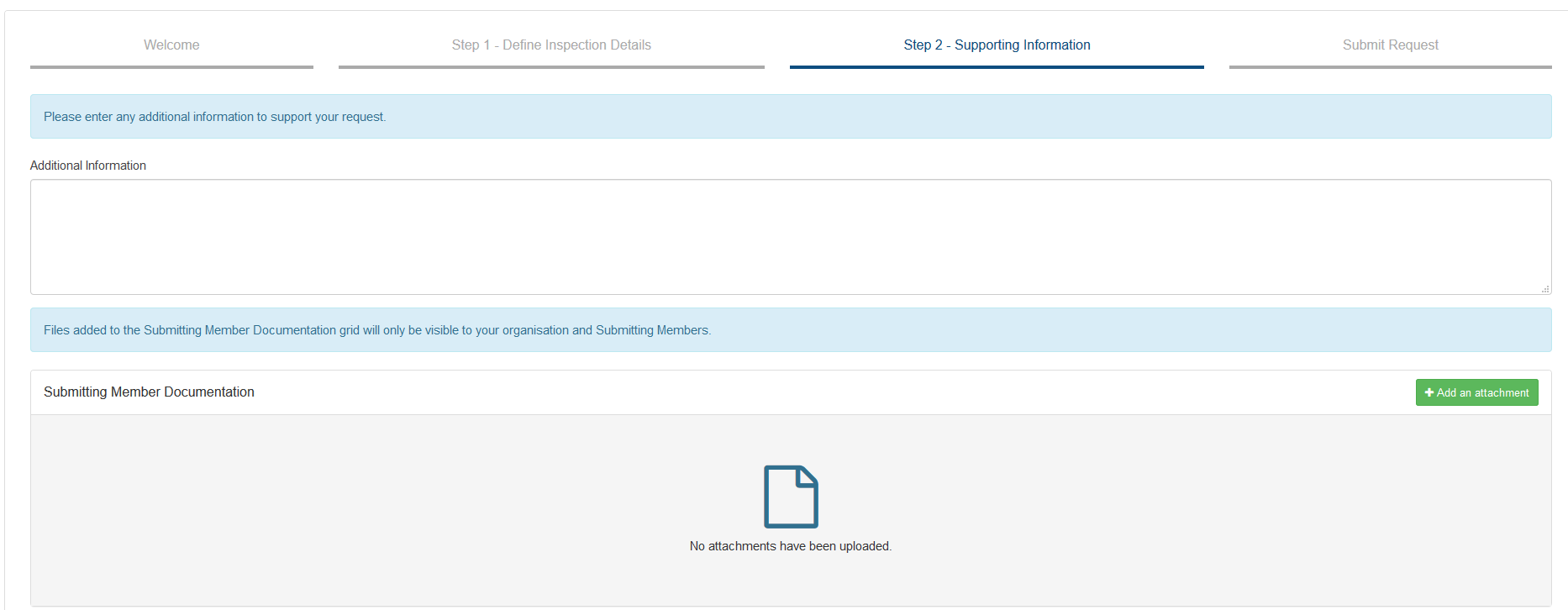This screenshot has height=610, width=1568.
Task: Click the "Please enter any additional information" notice
Action: click(791, 117)
